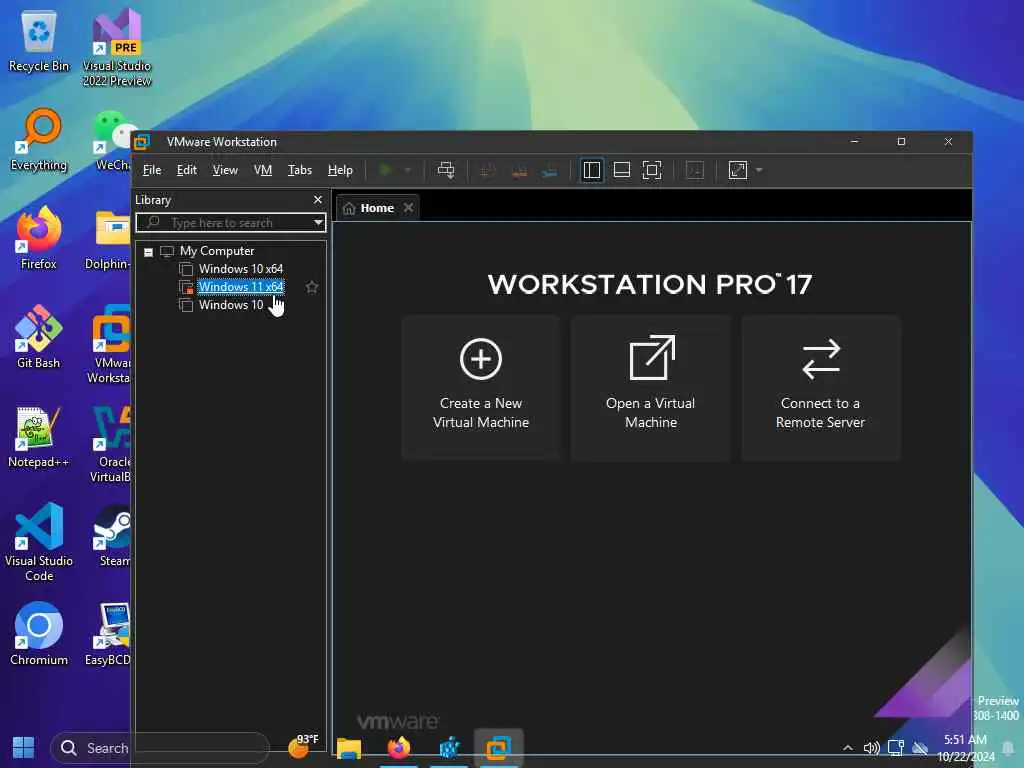The width and height of the screenshot is (1024, 768).
Task: Open the File menu
Action: (x=152, y=170)
